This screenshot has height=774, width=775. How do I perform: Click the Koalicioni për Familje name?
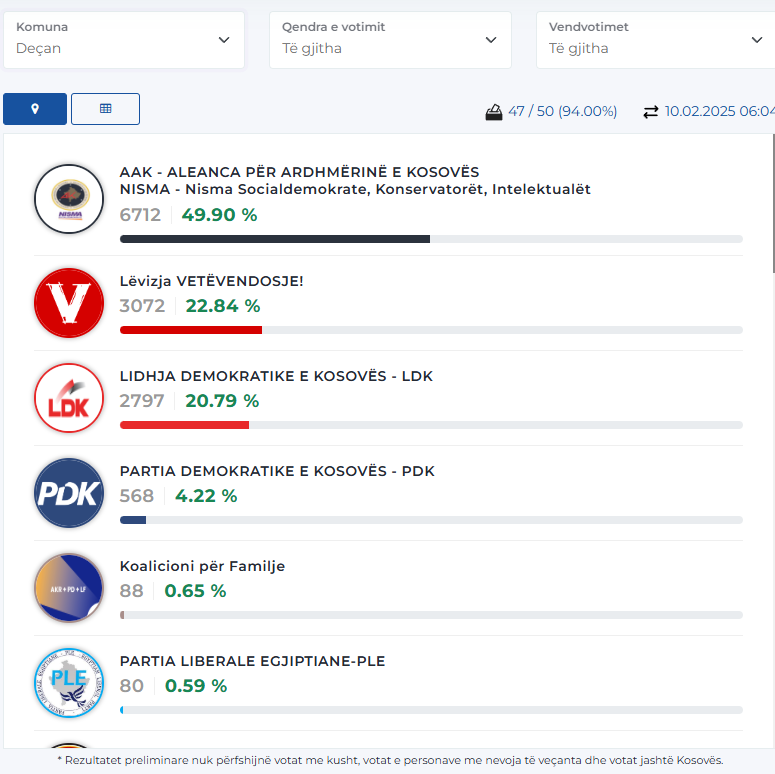202,566
